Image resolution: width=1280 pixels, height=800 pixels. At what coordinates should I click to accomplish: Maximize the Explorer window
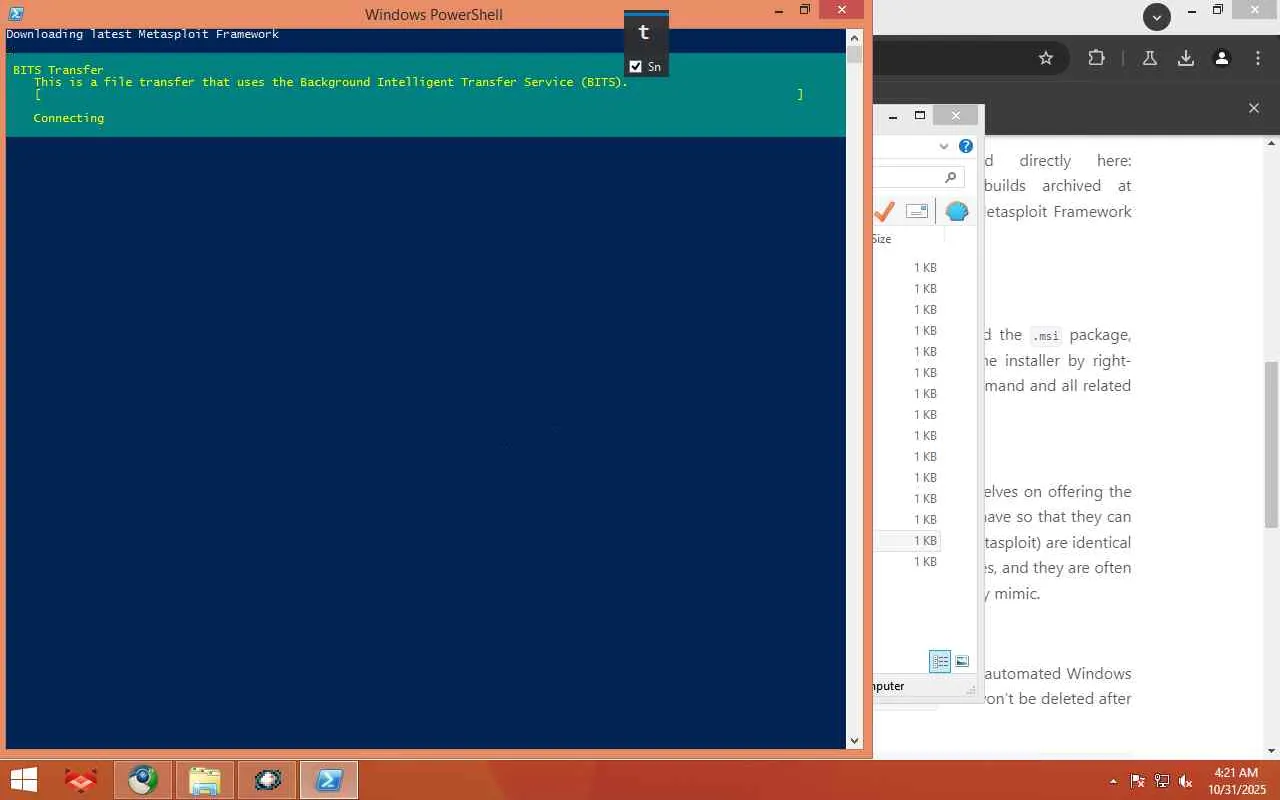920,115
